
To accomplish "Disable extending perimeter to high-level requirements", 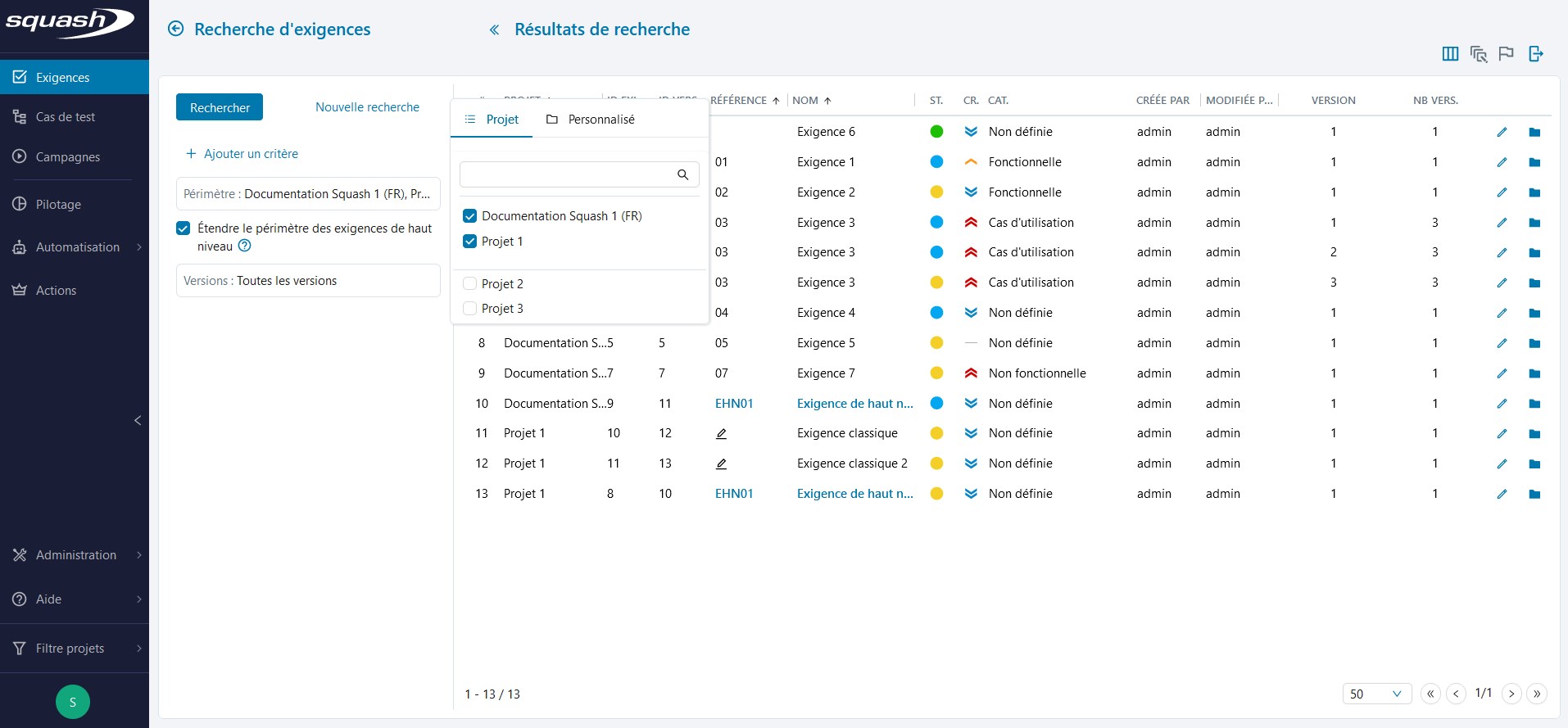I will 184,228.
